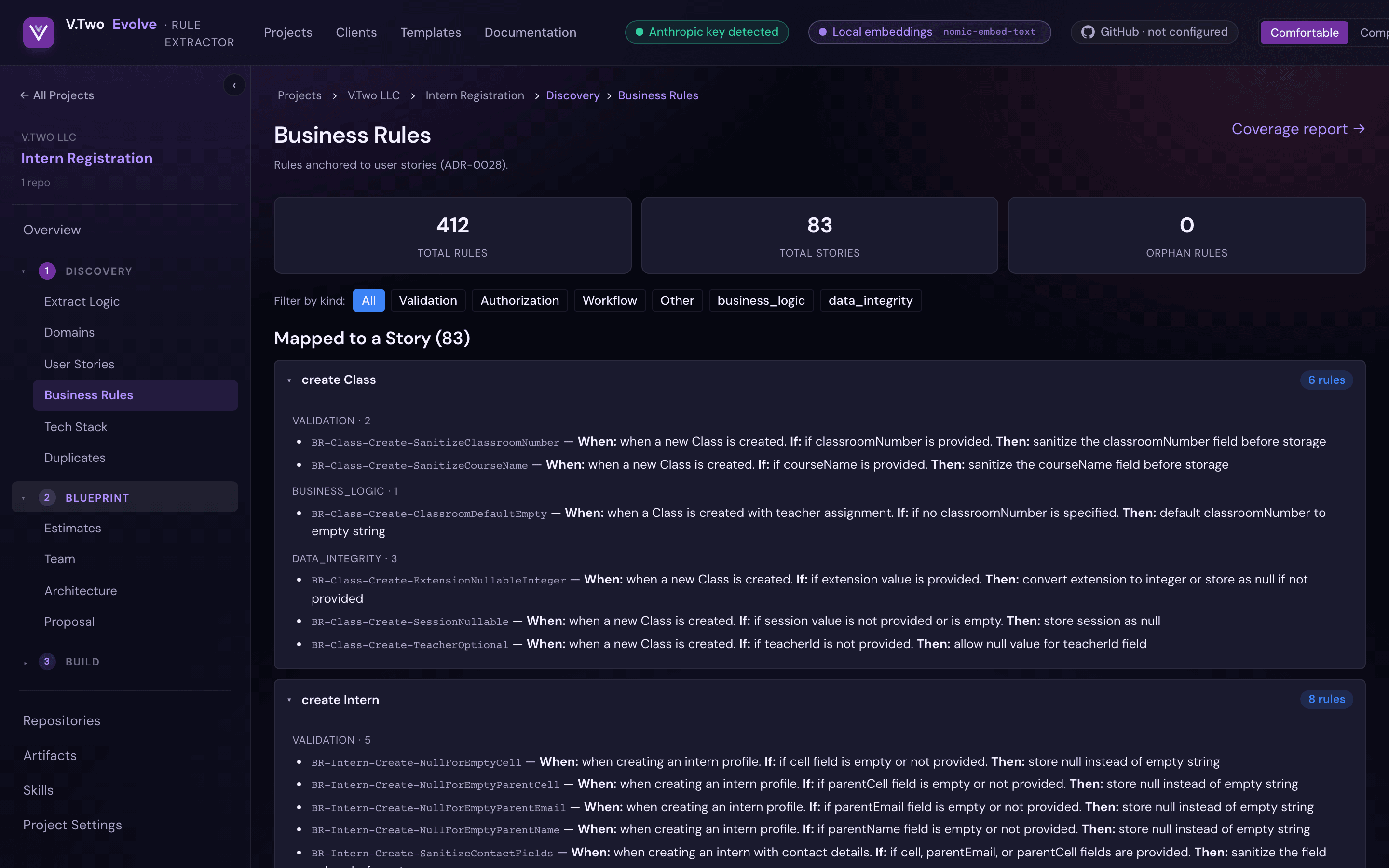
Task: Click the Local embeddings status pill
Action: 929,32
